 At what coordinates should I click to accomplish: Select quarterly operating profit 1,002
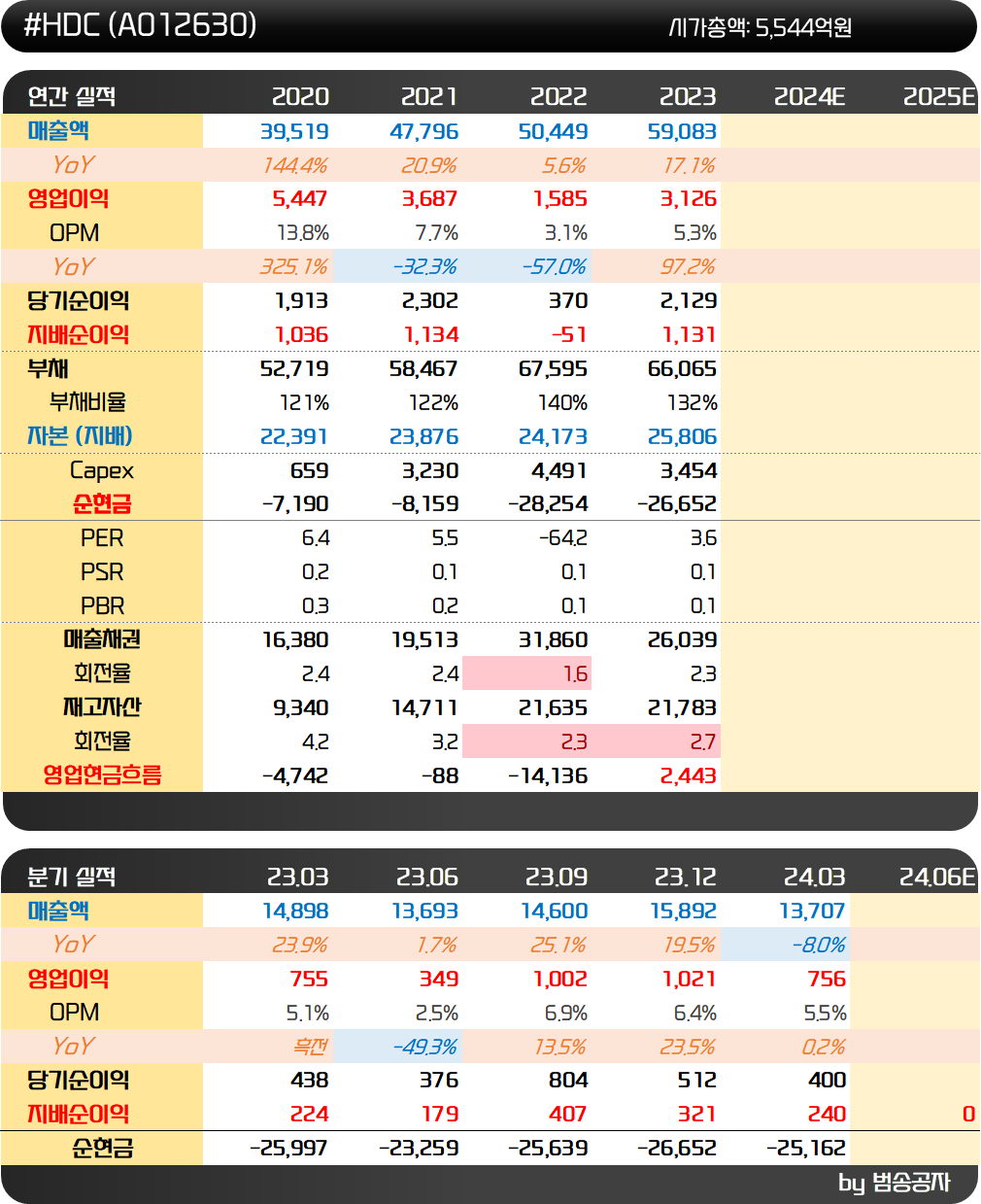pos(560,979)
